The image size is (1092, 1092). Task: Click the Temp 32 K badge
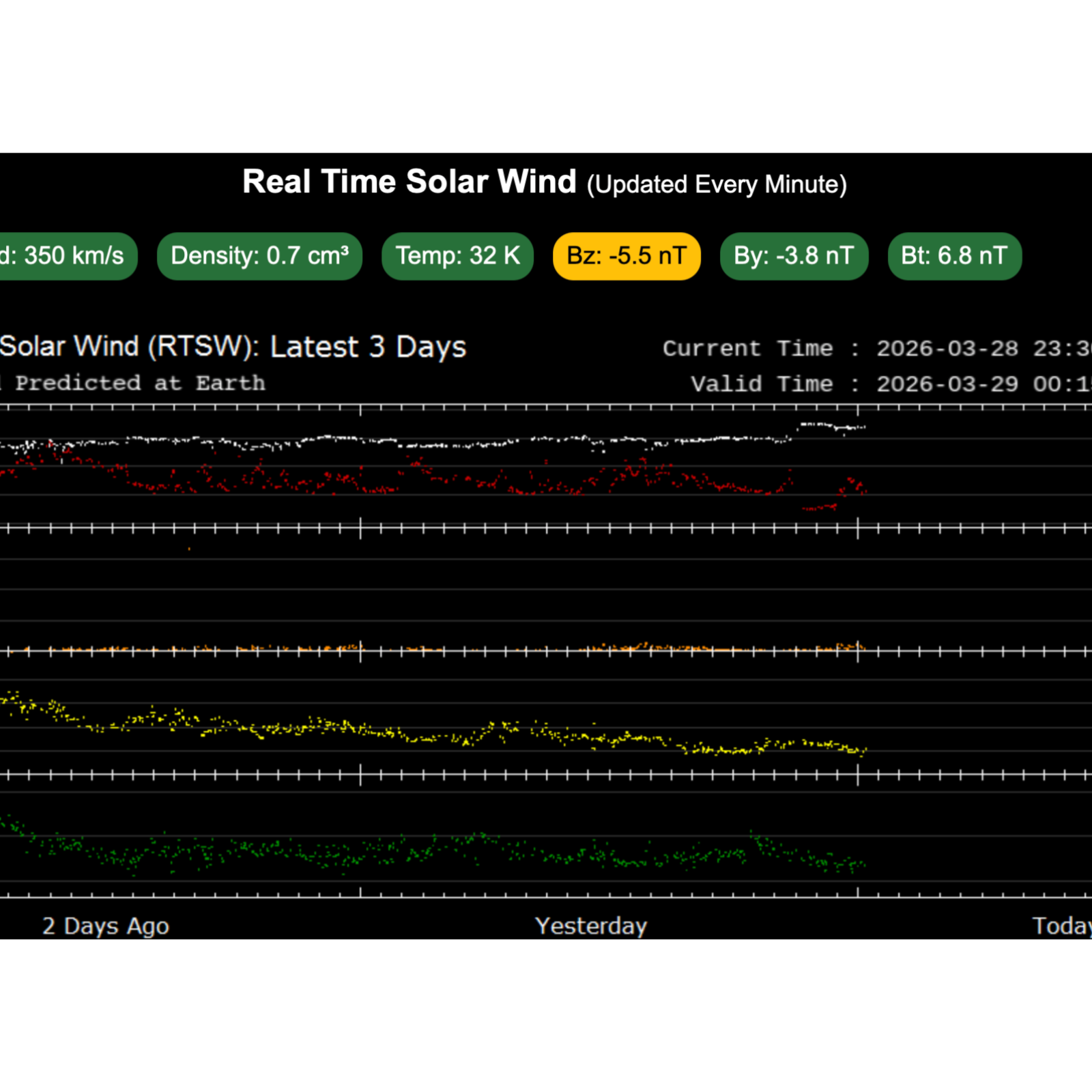(457, 256)
